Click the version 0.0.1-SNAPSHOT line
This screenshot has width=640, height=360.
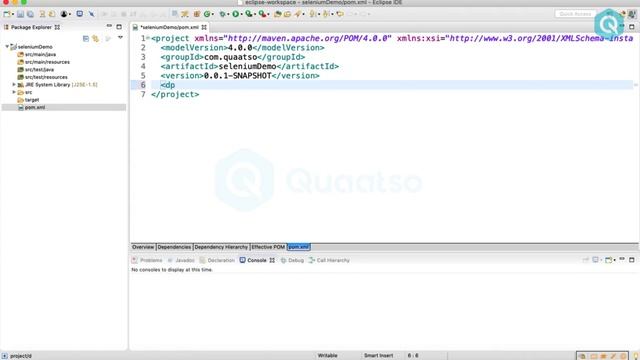point(240,76)
